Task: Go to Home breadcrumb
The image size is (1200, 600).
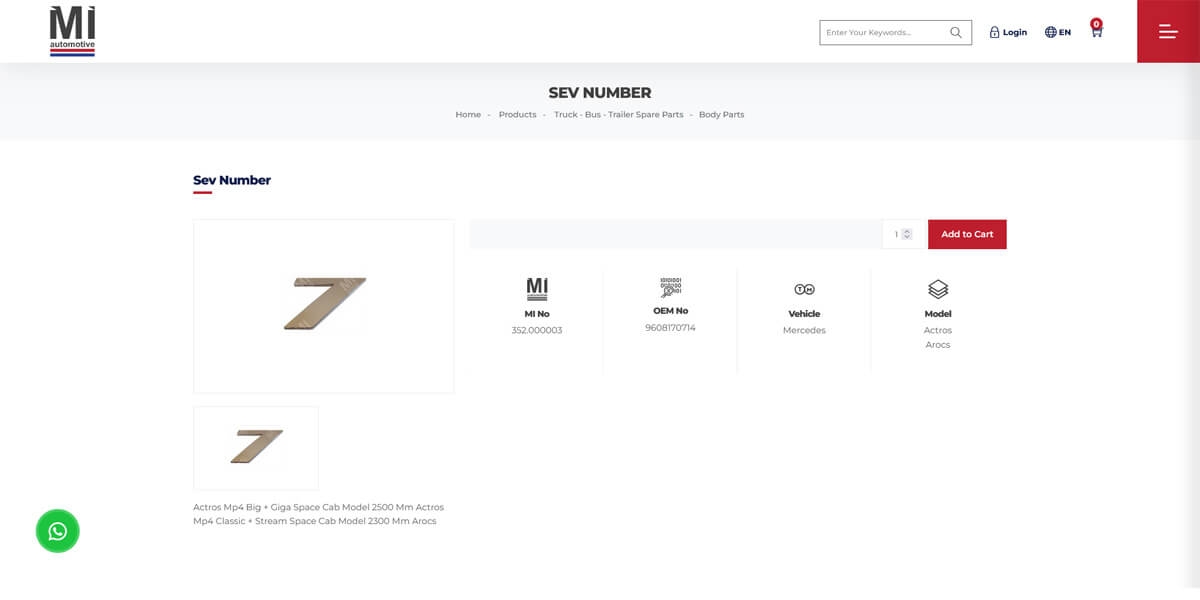Action: (x=468, y=115)
